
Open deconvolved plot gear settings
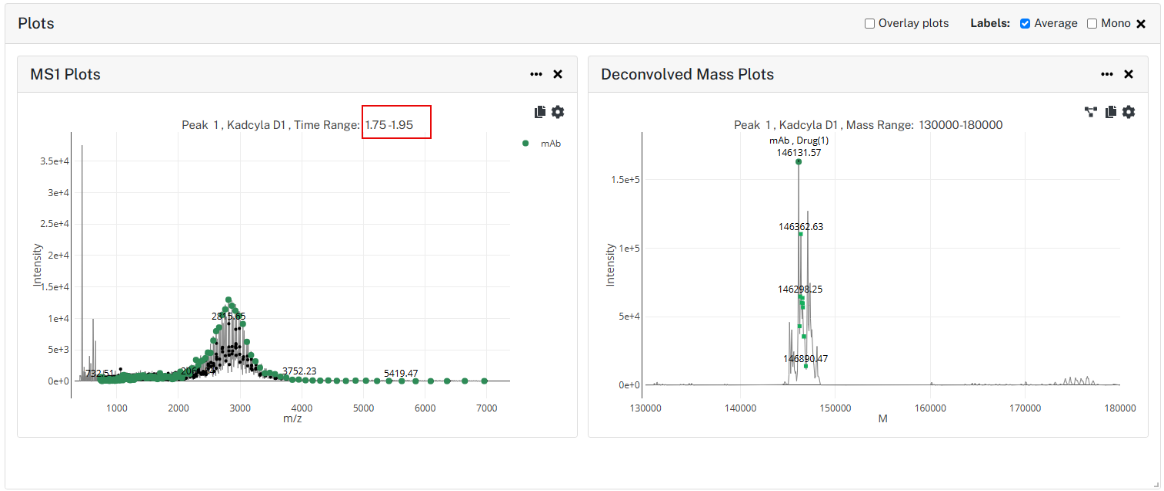coord(1128,112)
